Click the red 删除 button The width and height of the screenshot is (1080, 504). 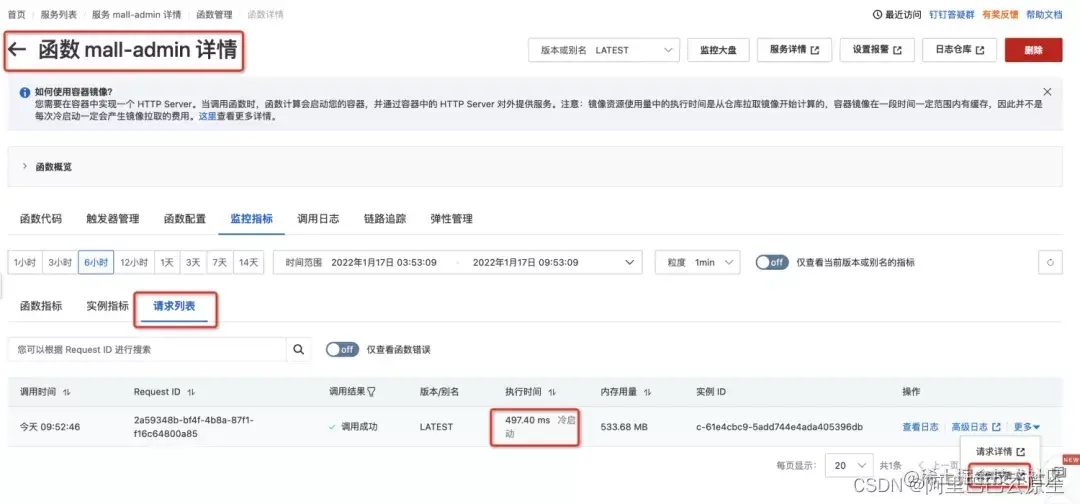point(1033,50)
